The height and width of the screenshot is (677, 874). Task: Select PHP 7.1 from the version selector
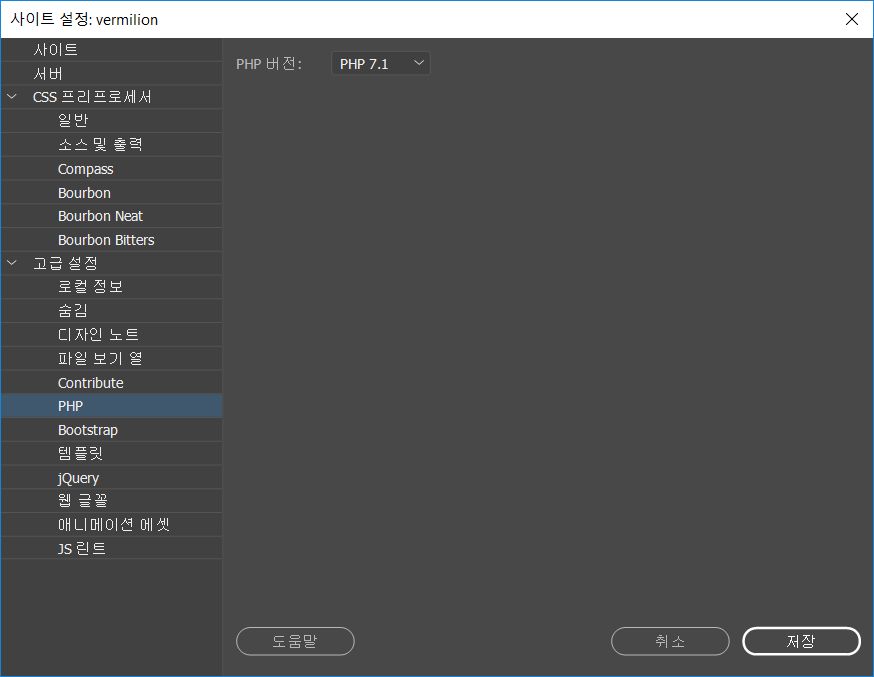pos(380,62)
